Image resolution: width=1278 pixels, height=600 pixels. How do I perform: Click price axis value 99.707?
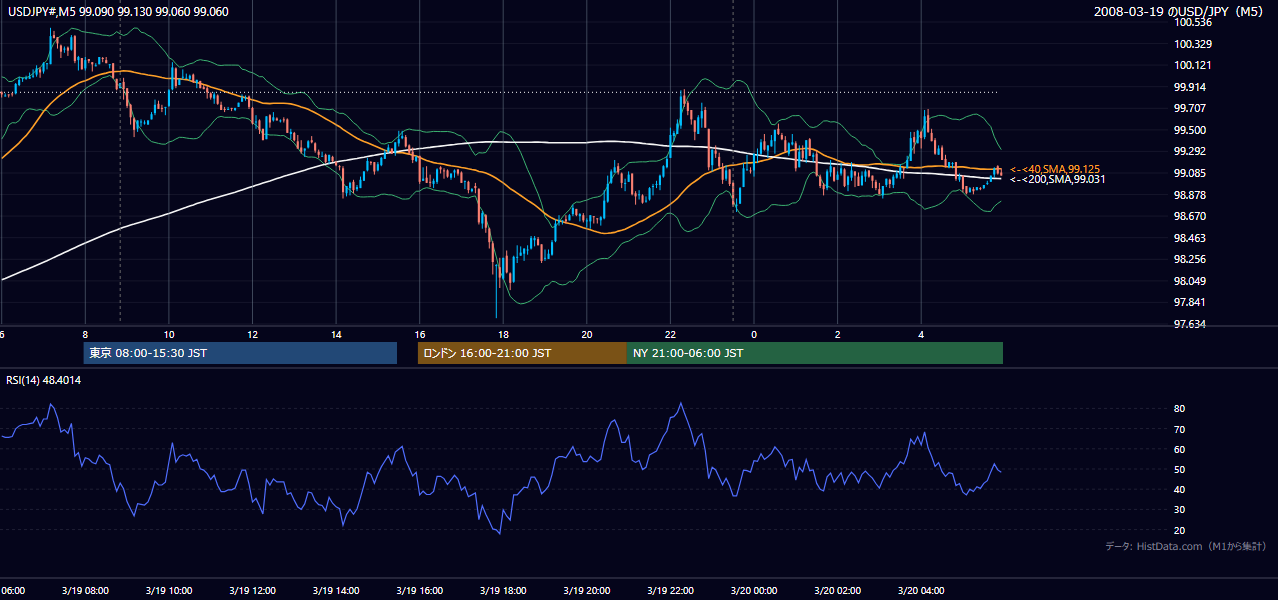(x=1190, y=109)
